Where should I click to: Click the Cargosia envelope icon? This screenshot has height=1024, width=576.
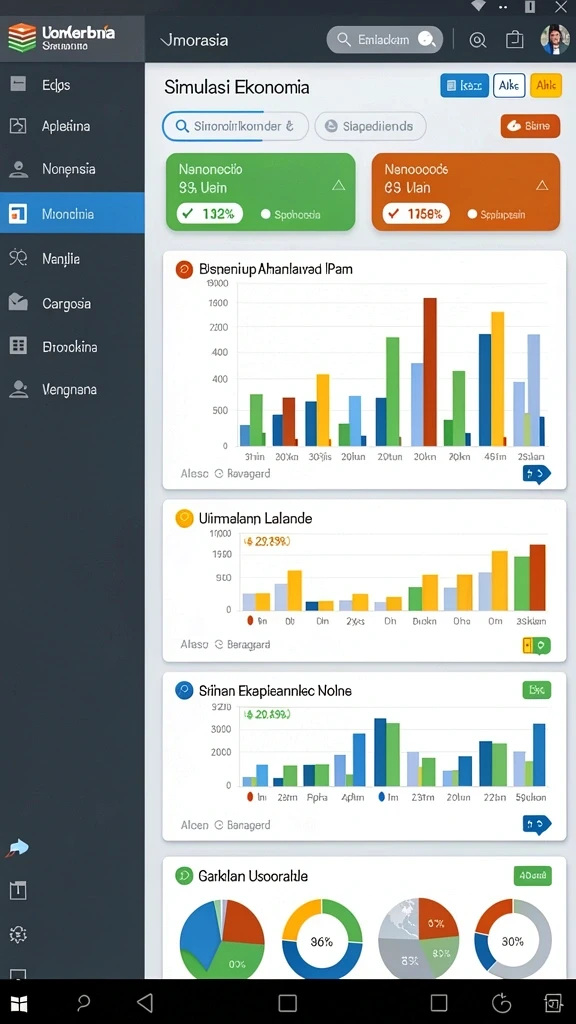point(18,302)
